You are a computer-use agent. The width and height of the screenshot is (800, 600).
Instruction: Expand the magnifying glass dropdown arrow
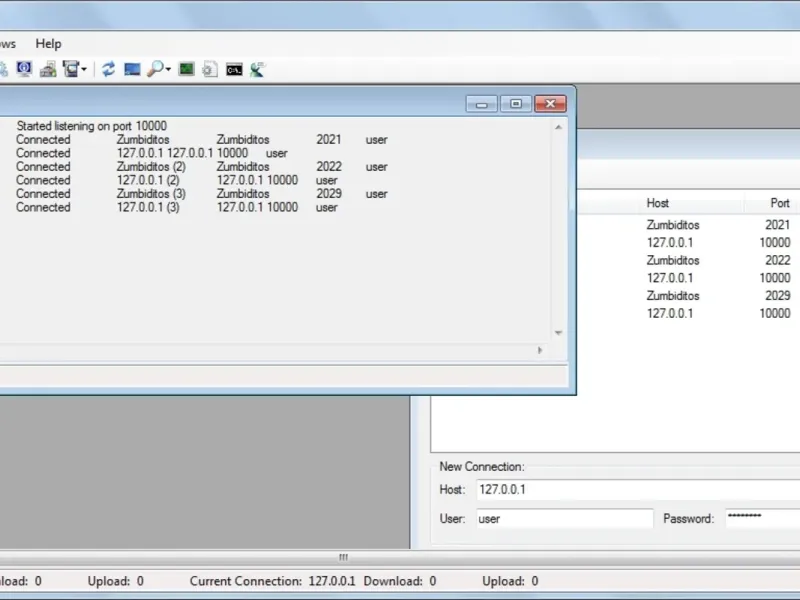tap(168, 69)
